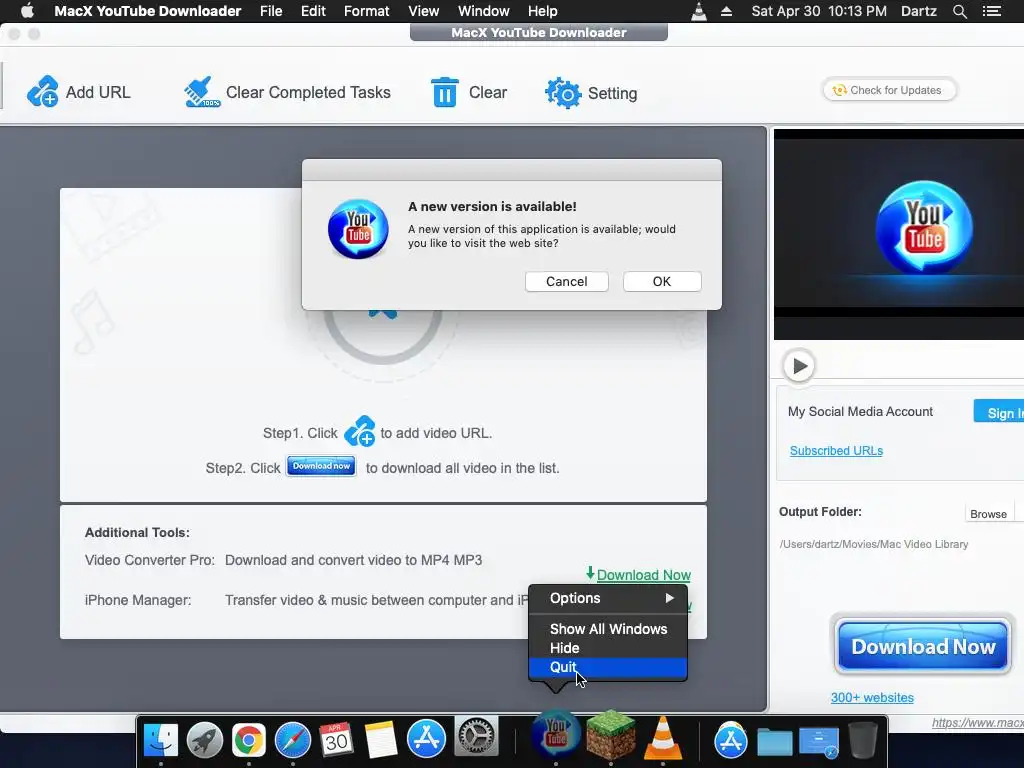The height and width of the screenshot is (768, 1024).
Task: Open the View menu
Action: [424, 11]
